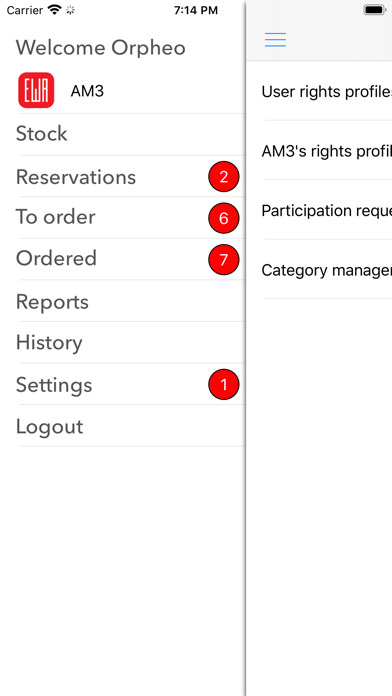The width and height of the screenshot is (392, 696).
Task: Tap the Settings badge showing 1
Action: tap(224, 384)
